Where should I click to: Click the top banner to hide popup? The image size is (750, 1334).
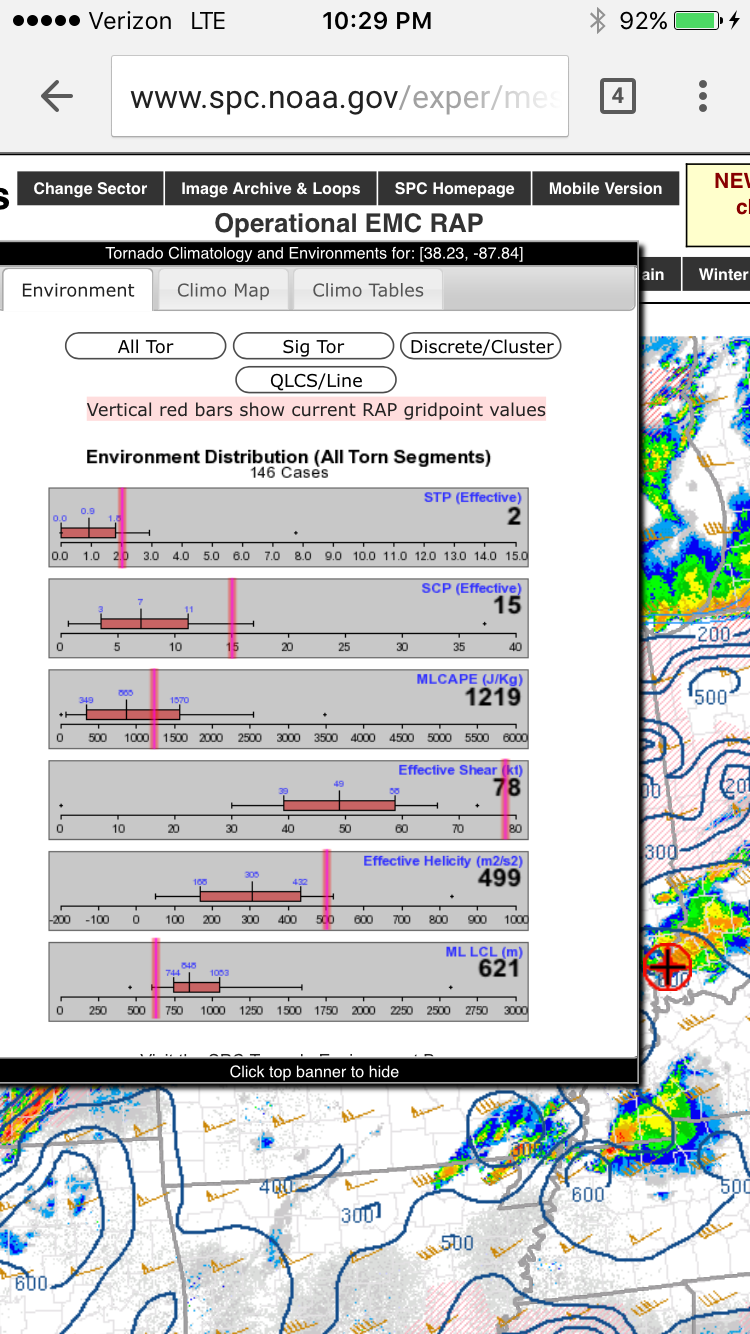click(x=316, y=253)
